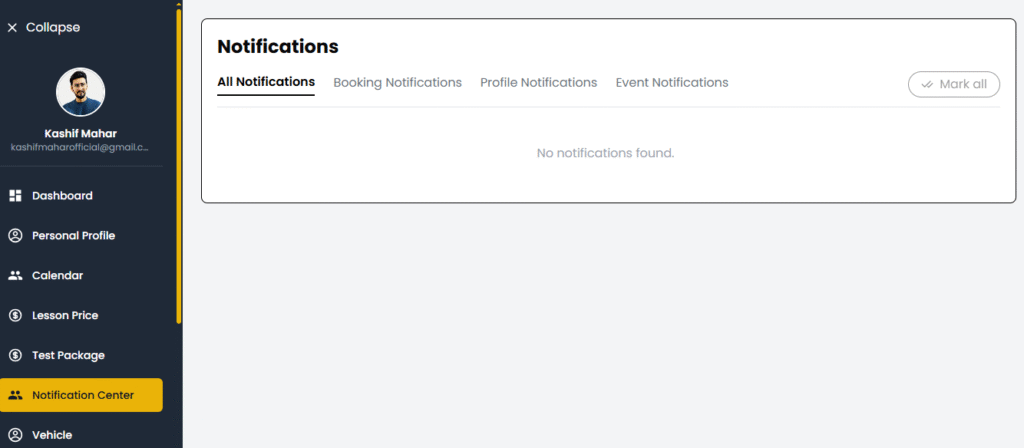Click the Dashboard grid icon
Viewport: 1024px width, 448px height.
click(x=15, y=195)
